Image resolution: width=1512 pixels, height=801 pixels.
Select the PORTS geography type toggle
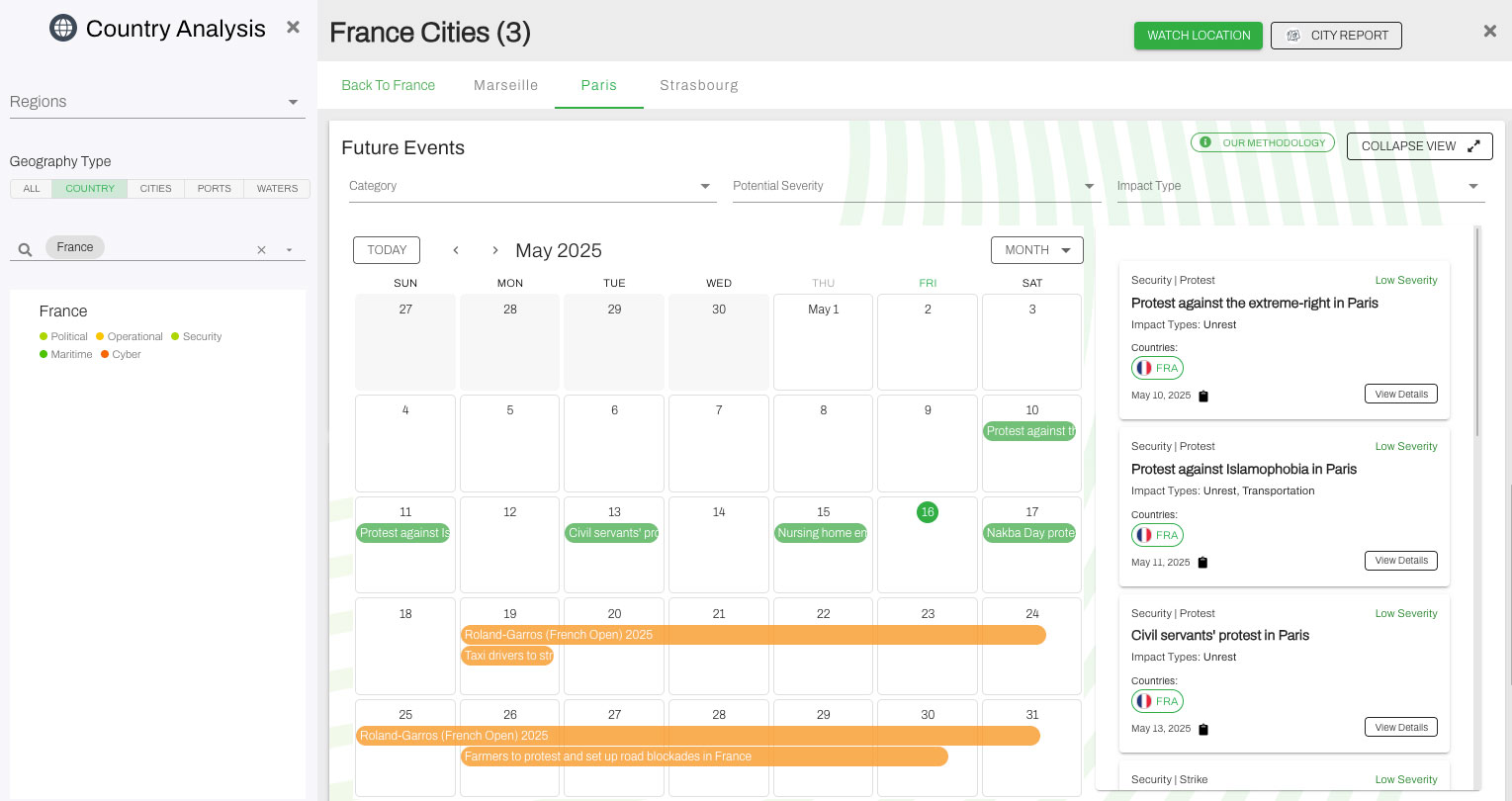click(x=214, y=189)
